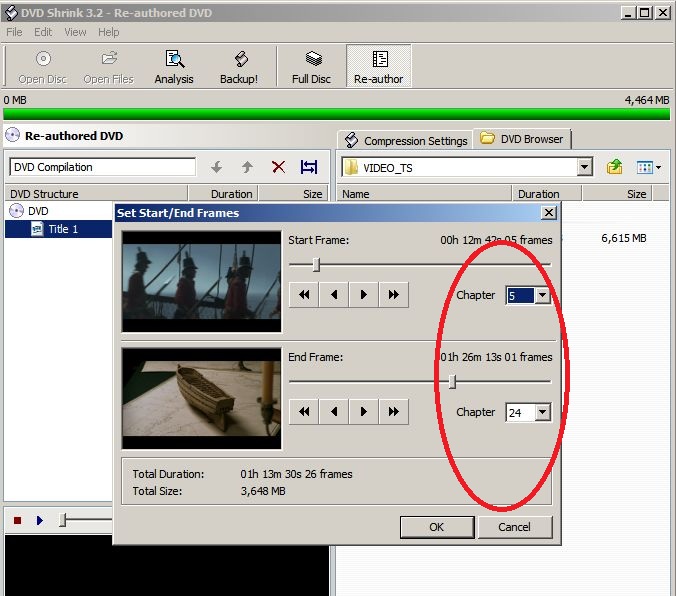Delete the title with the red X icon
Screen dimensions: 676x596
coord(279,167)
